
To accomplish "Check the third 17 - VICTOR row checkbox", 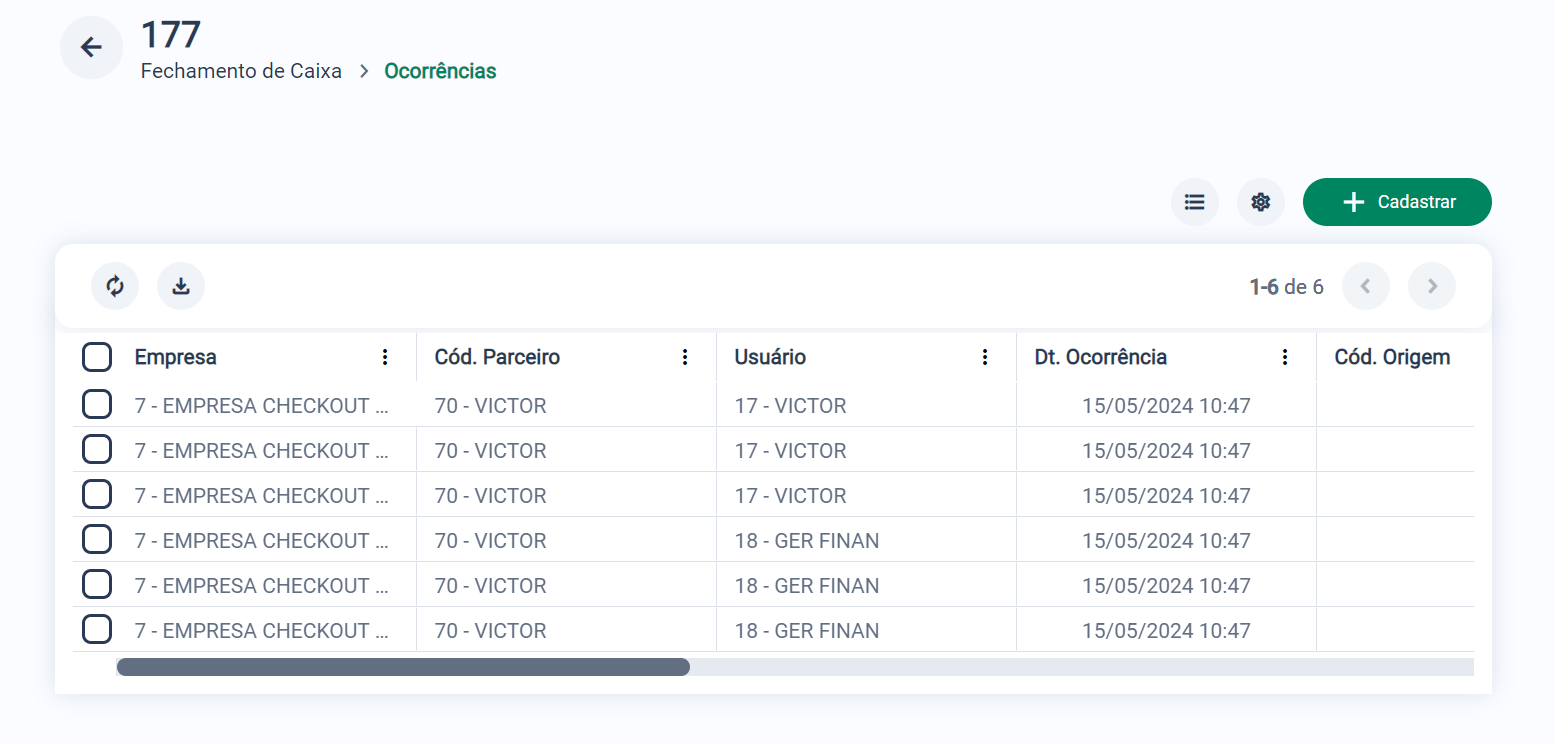I will [x=97, y=495].
